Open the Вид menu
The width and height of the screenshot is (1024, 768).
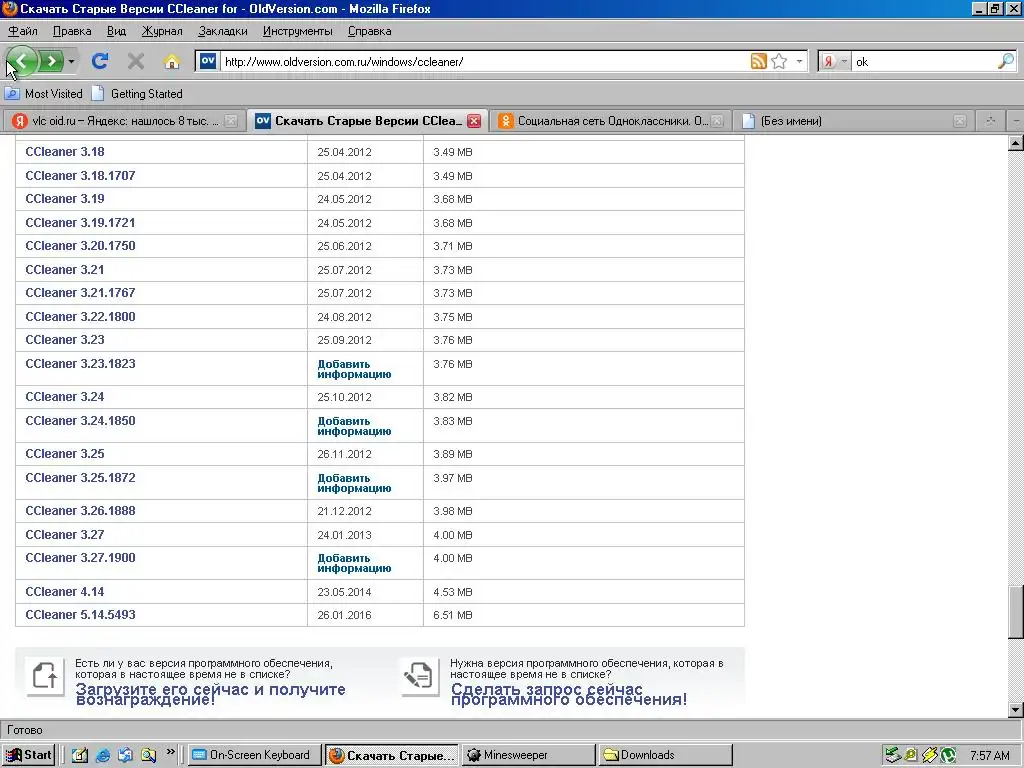coord(116,31)
